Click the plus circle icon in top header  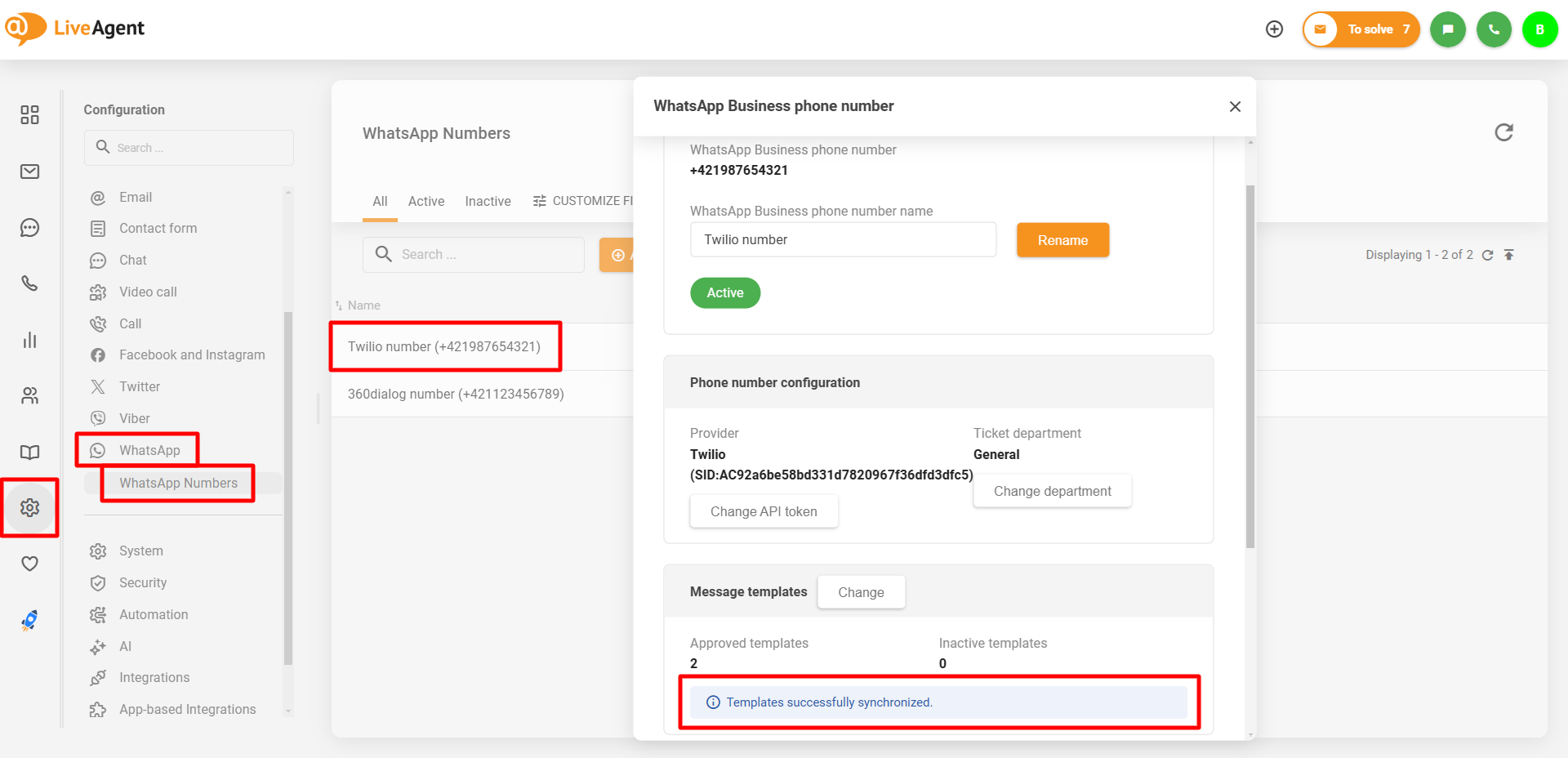[1274, 29]
